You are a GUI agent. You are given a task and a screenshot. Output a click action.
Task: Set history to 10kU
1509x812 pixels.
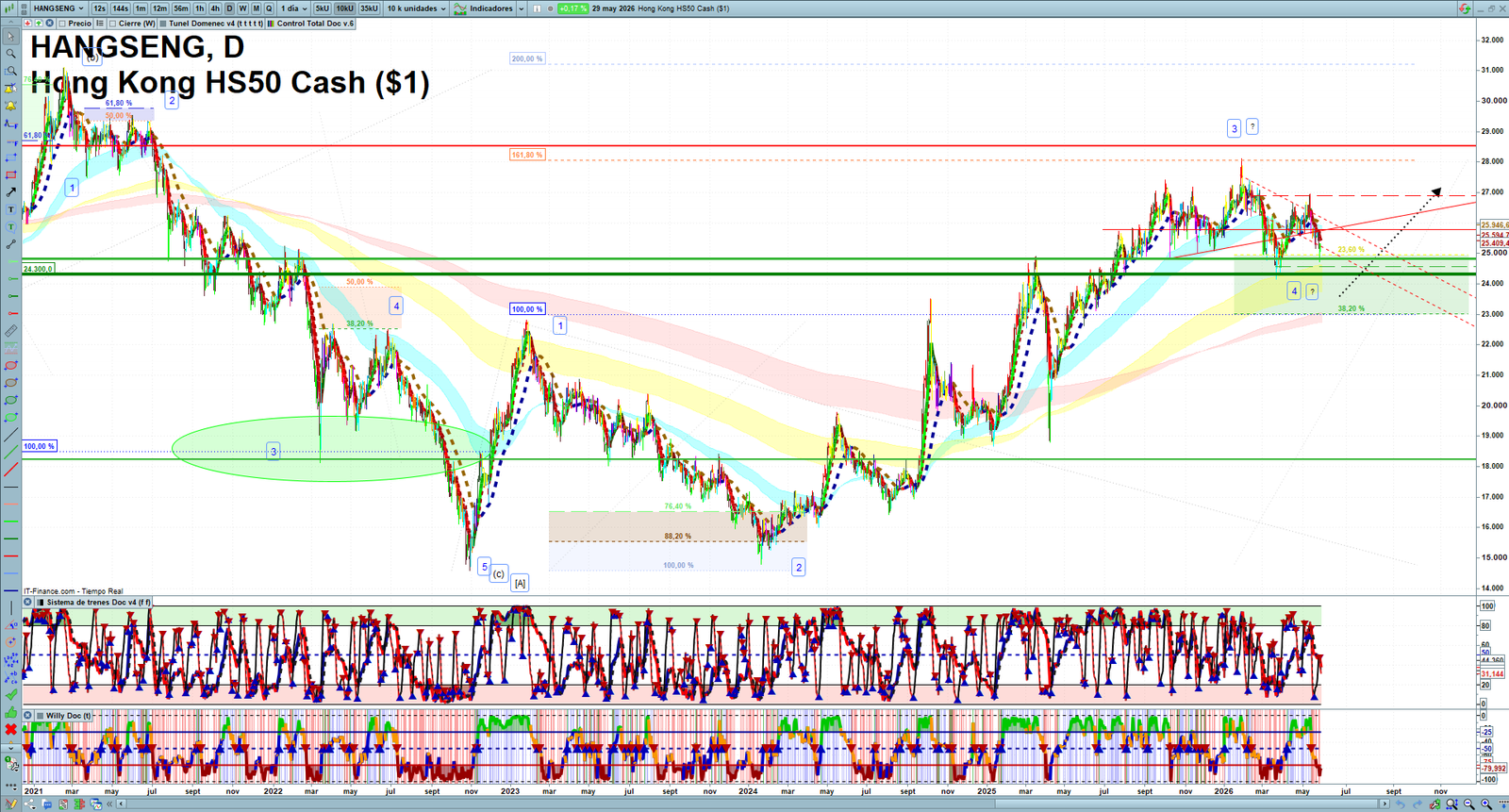coord(344,8)
